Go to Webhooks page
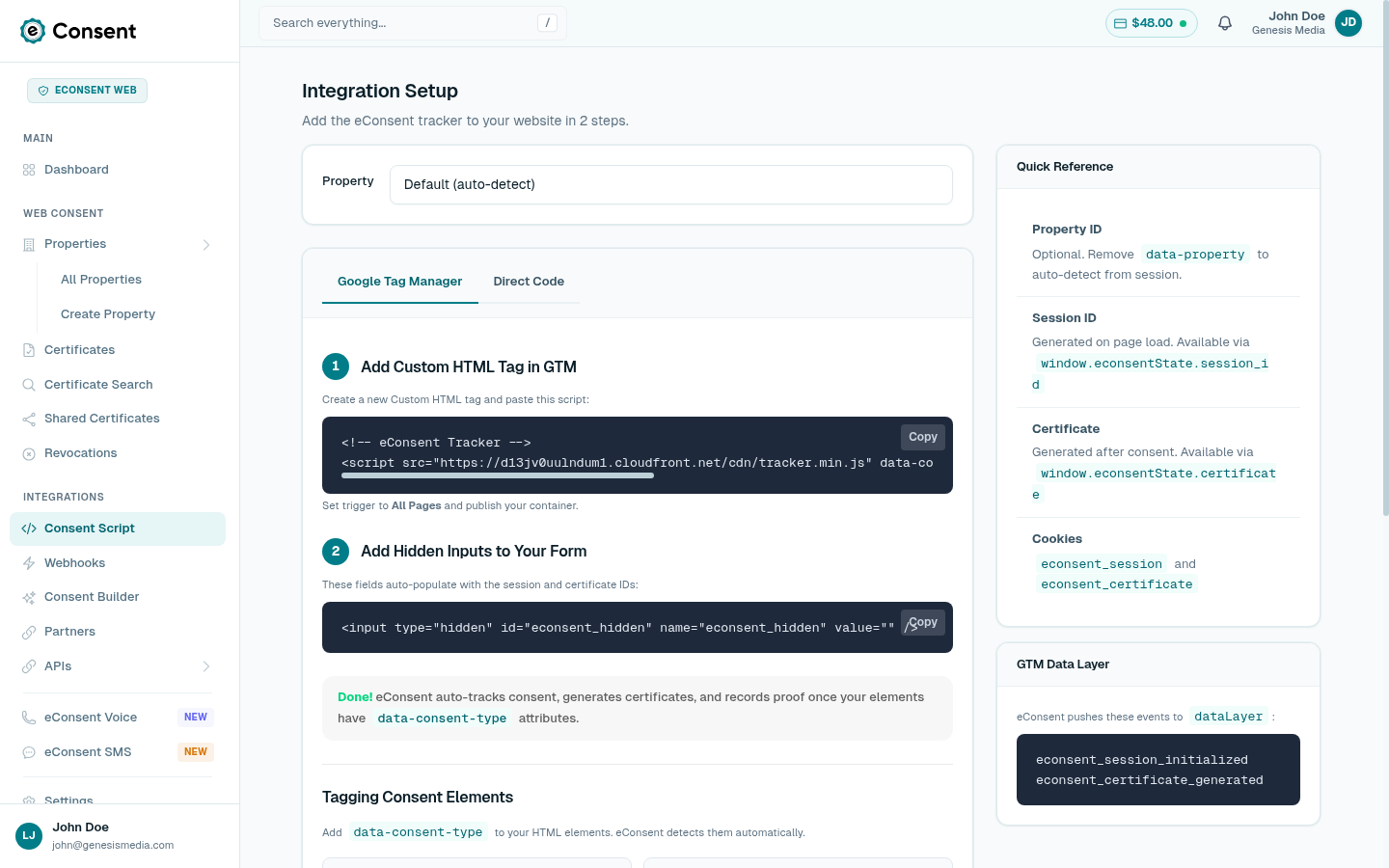Viewport: 1389px width, 868px height. tap(118, 563)
